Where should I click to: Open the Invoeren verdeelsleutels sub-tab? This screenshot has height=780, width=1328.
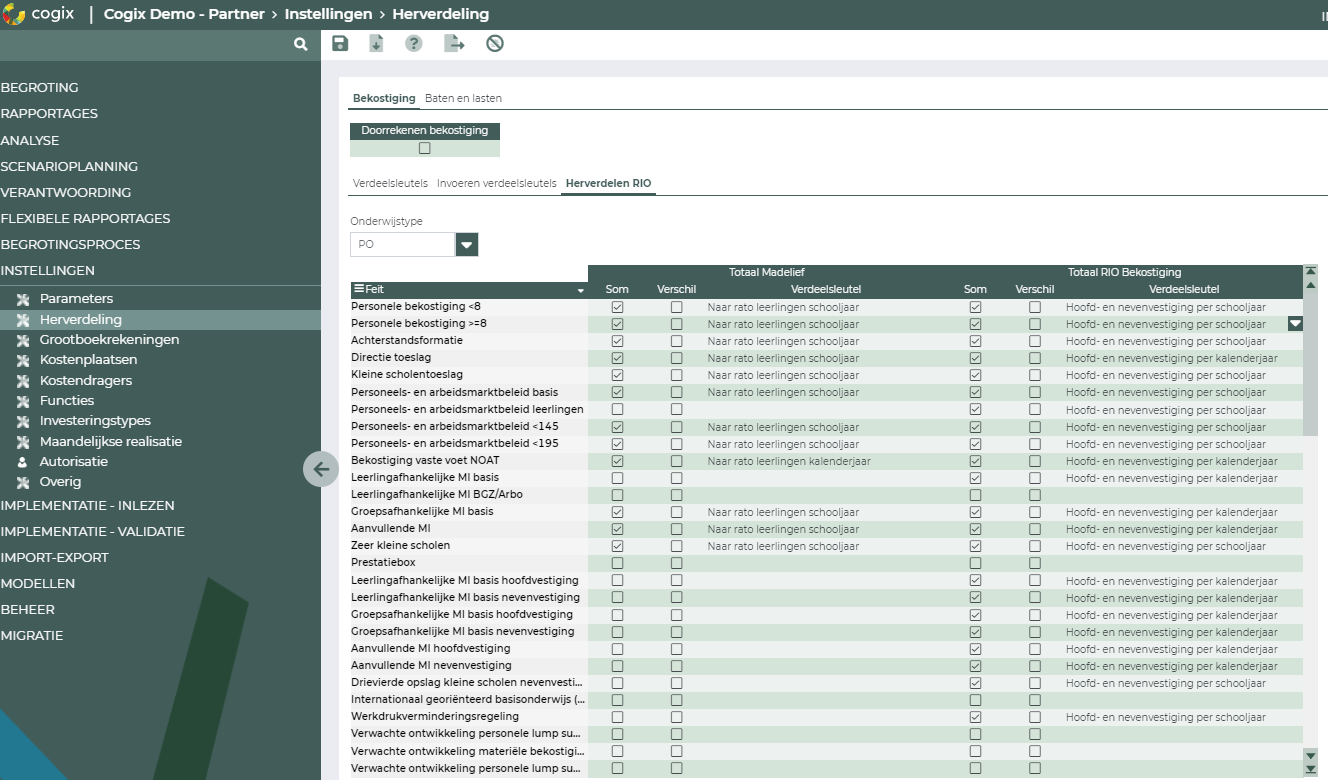[x=497, y=184]
